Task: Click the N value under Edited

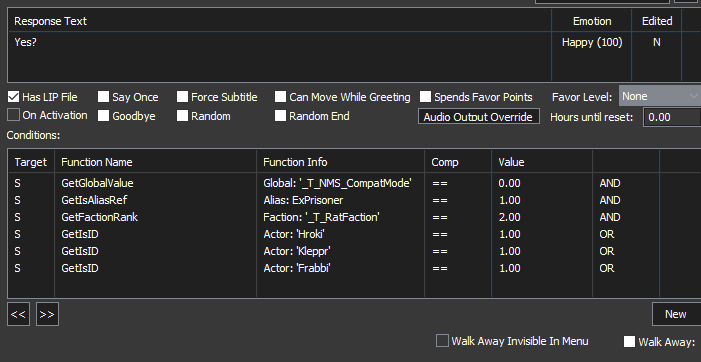Action: pyautogui.click(x=657, y=42)
